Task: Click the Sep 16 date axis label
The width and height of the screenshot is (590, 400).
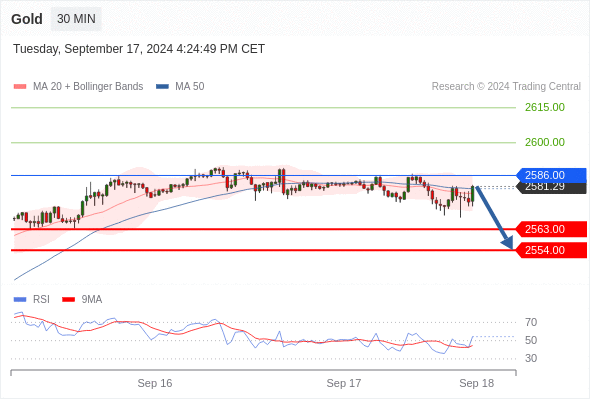Action: [x=155, y=383]
